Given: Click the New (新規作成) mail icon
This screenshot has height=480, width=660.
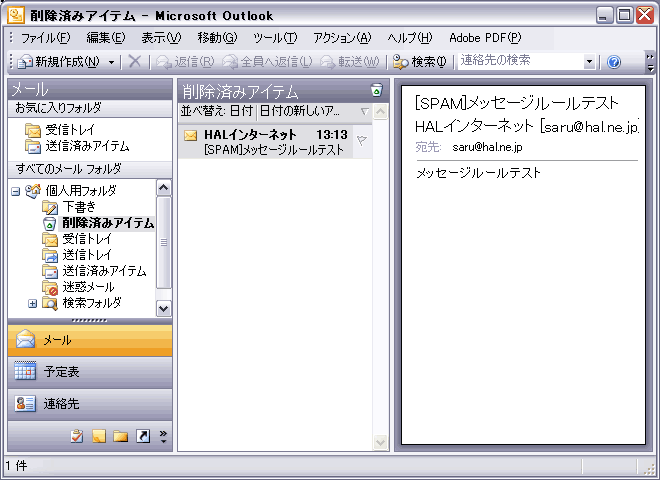Looking at the screenshot, I should [25, 62].
